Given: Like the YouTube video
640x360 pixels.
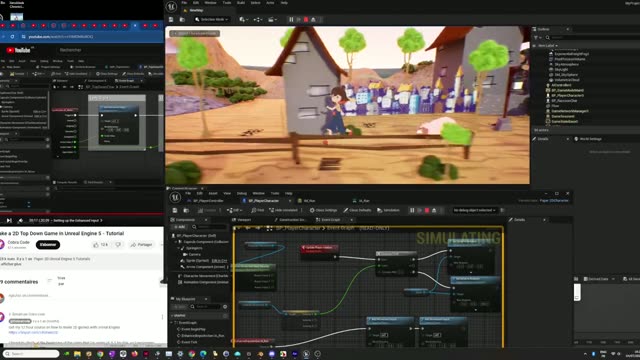Looking at the screenshot, I should [100, 244].
